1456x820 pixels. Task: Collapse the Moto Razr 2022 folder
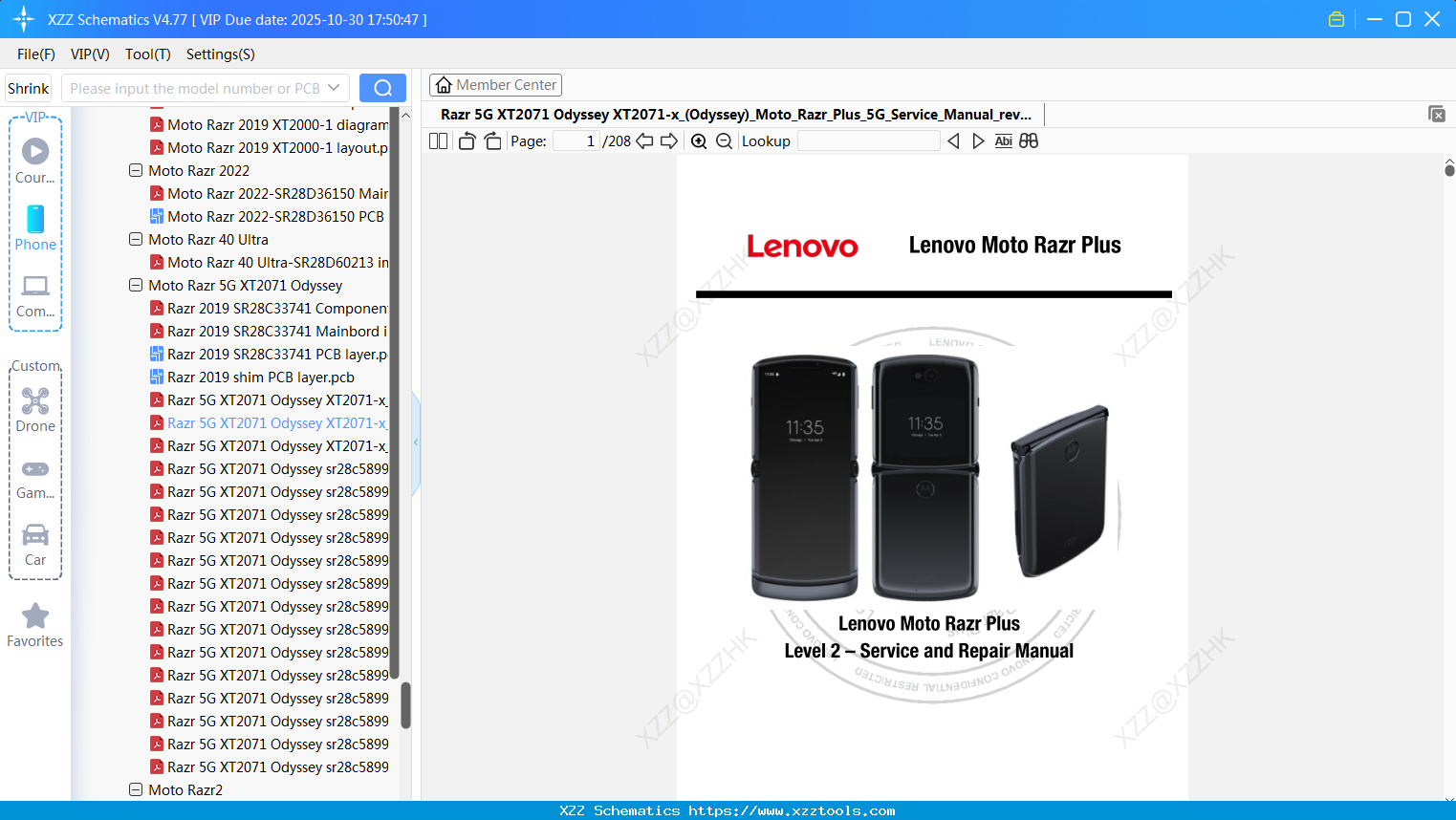[x=136, y=170]
